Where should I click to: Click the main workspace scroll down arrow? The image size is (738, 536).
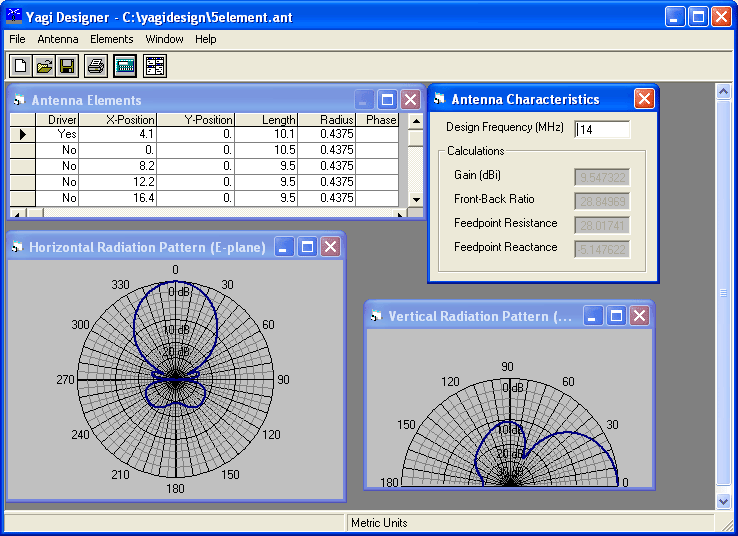pos(723,501)
